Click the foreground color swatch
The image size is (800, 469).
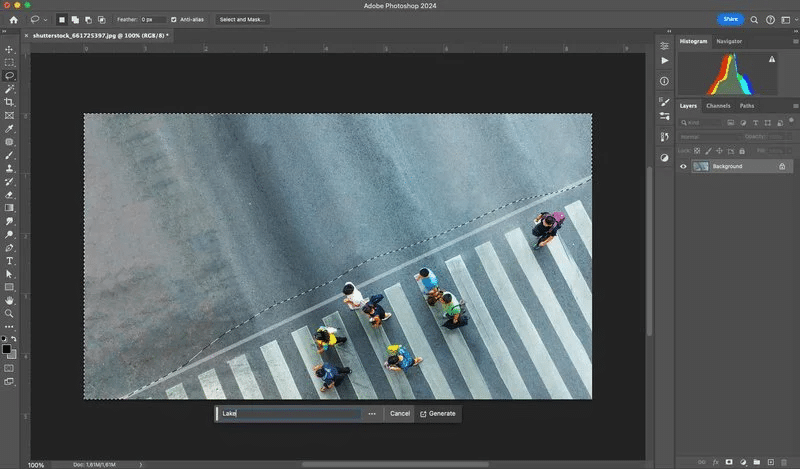(x=6, y=346)
